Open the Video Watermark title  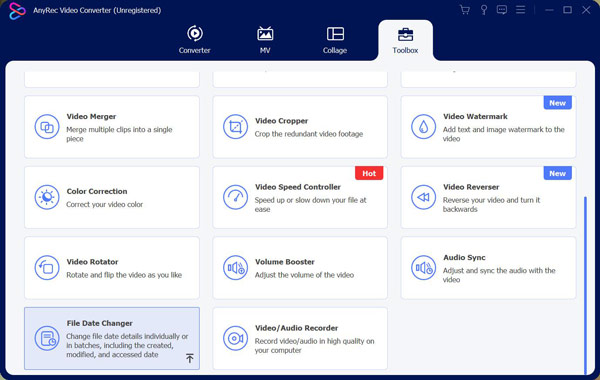[475, 116]
